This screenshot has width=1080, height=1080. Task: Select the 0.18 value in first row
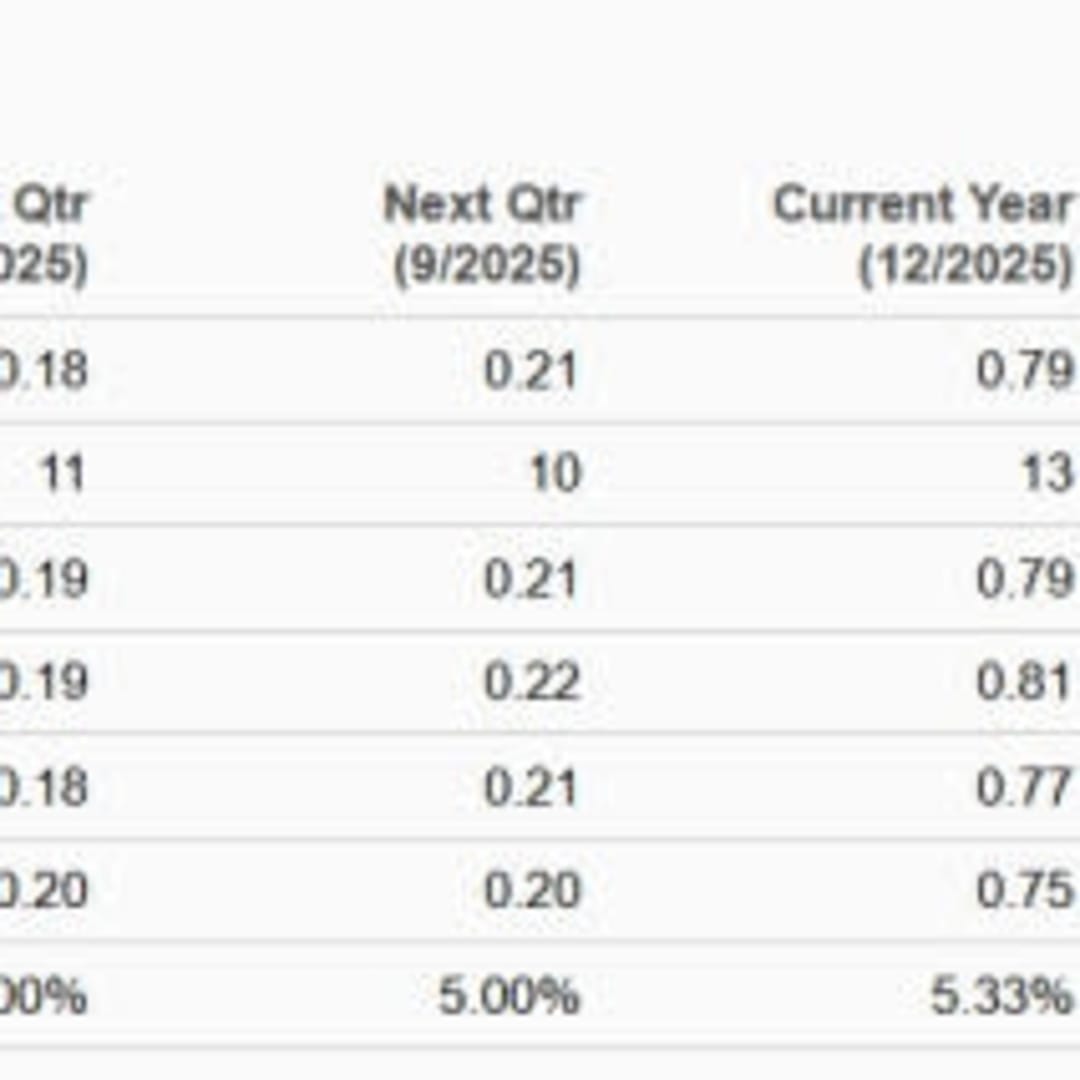[x=43, y=371]
